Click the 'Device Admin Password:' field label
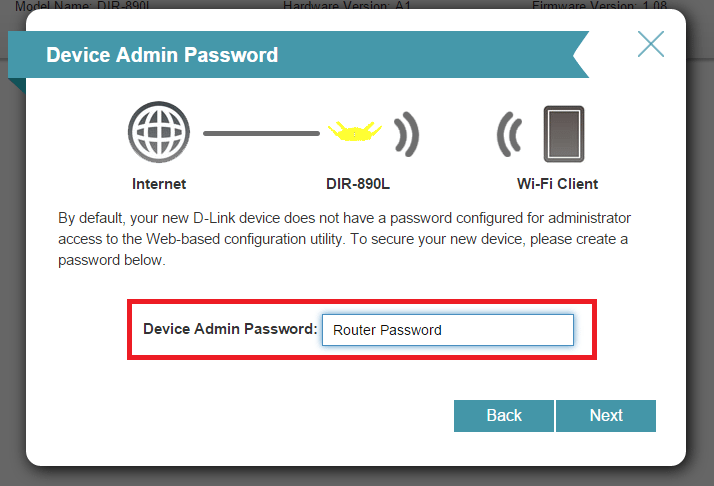 coord(230,329)
